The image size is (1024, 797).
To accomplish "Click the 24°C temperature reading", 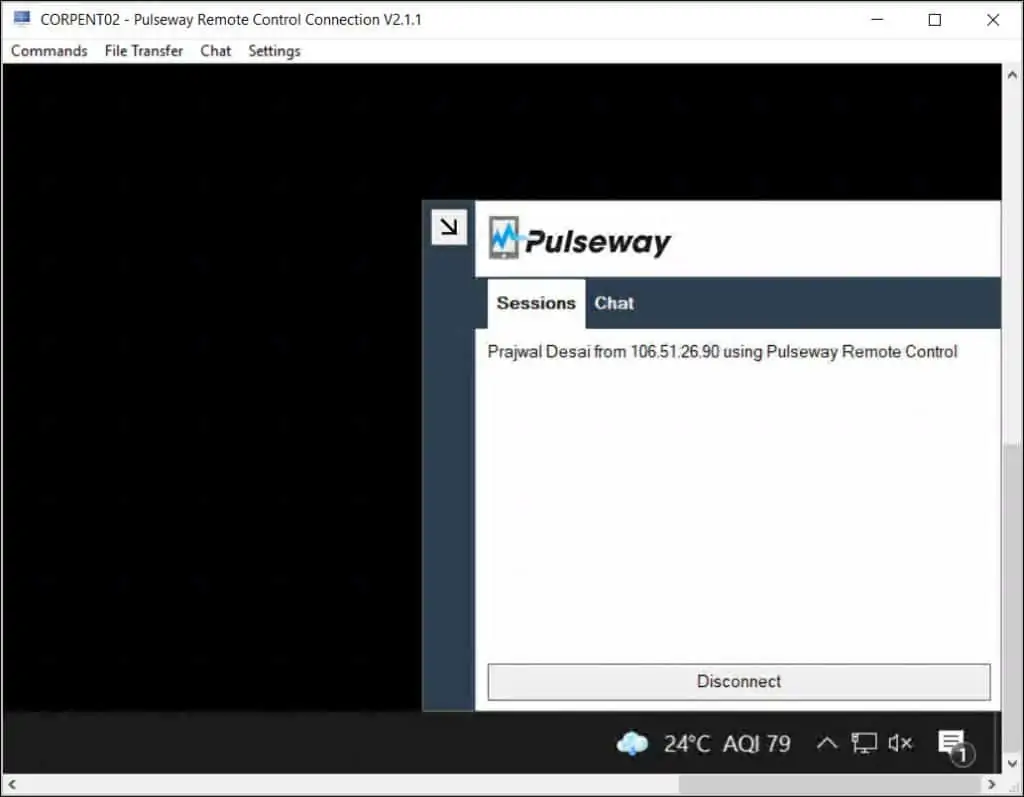I will coord(686,744).
